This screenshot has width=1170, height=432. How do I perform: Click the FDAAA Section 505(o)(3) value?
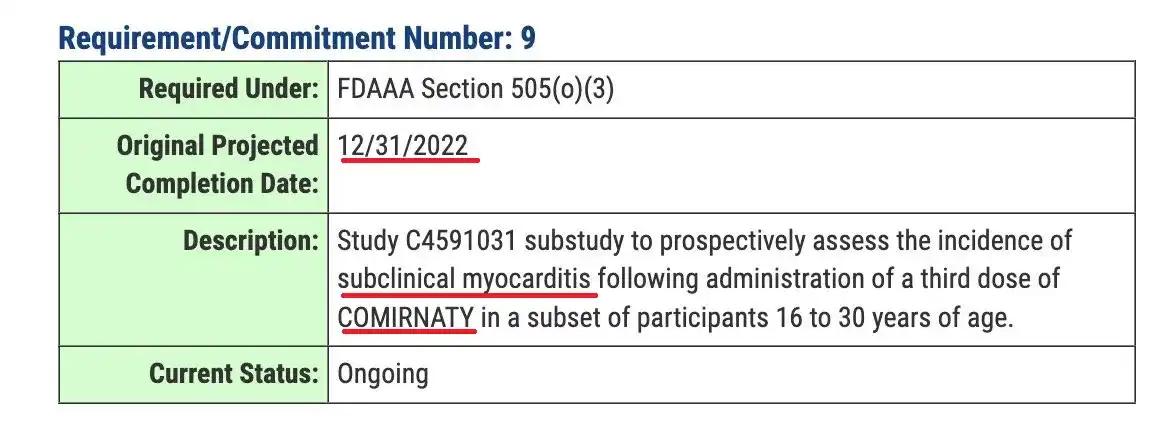click(476, 89)
